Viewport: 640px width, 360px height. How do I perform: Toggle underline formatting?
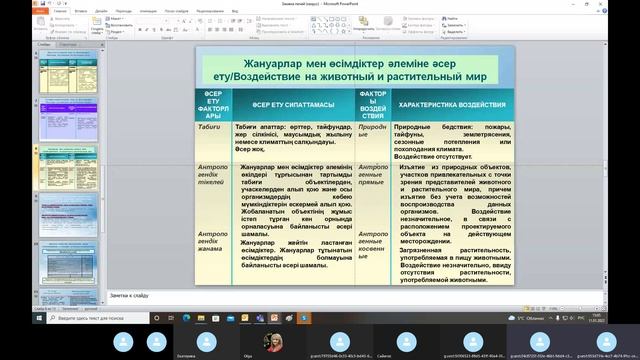coord(154,30)
